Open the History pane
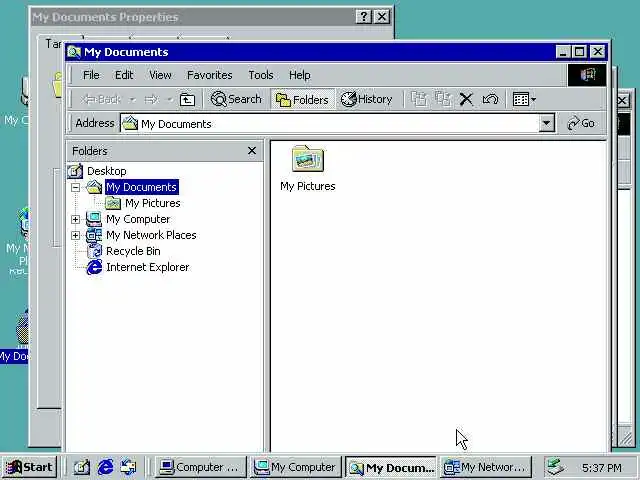Image resolution: width=640 pixels, height=480 pixels. click(367, 99)
